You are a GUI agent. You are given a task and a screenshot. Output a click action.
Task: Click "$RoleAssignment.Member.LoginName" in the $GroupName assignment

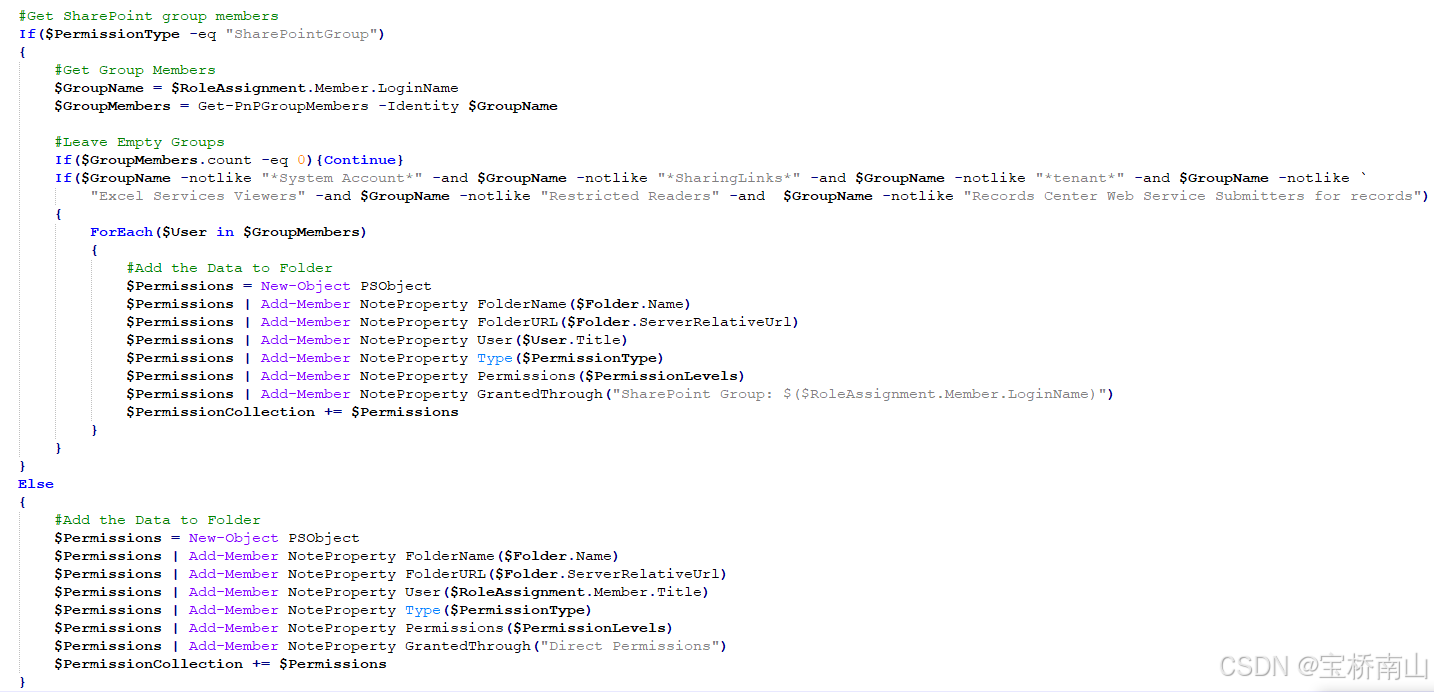pos(314,88)
